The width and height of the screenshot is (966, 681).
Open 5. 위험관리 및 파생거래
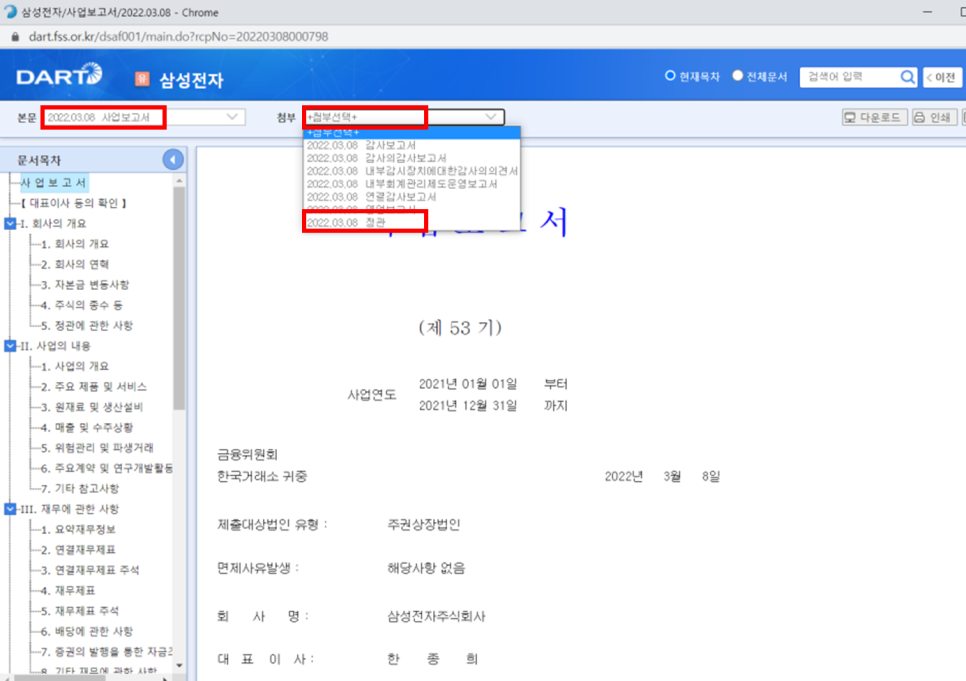click(97, 447)
